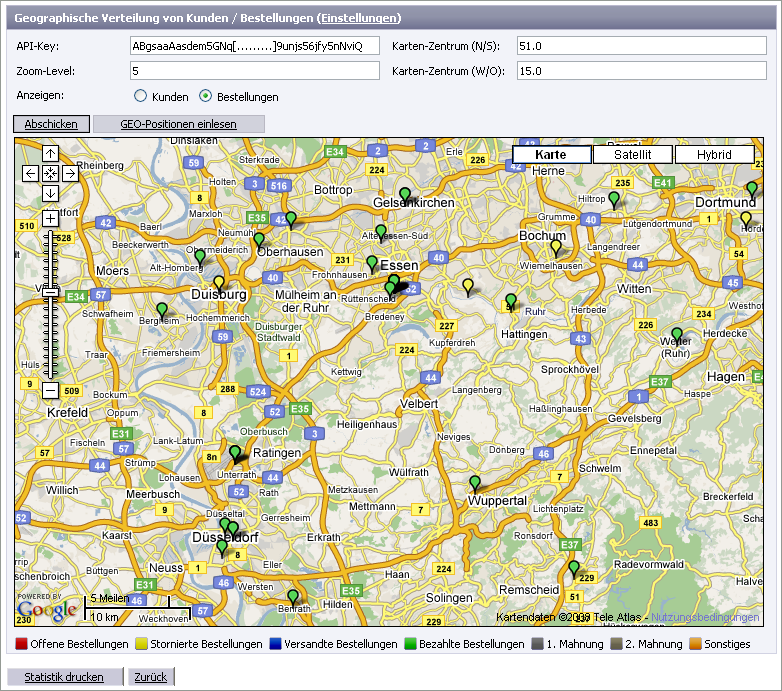Click the yellow marker at Duisburg

tap(219, 283)
